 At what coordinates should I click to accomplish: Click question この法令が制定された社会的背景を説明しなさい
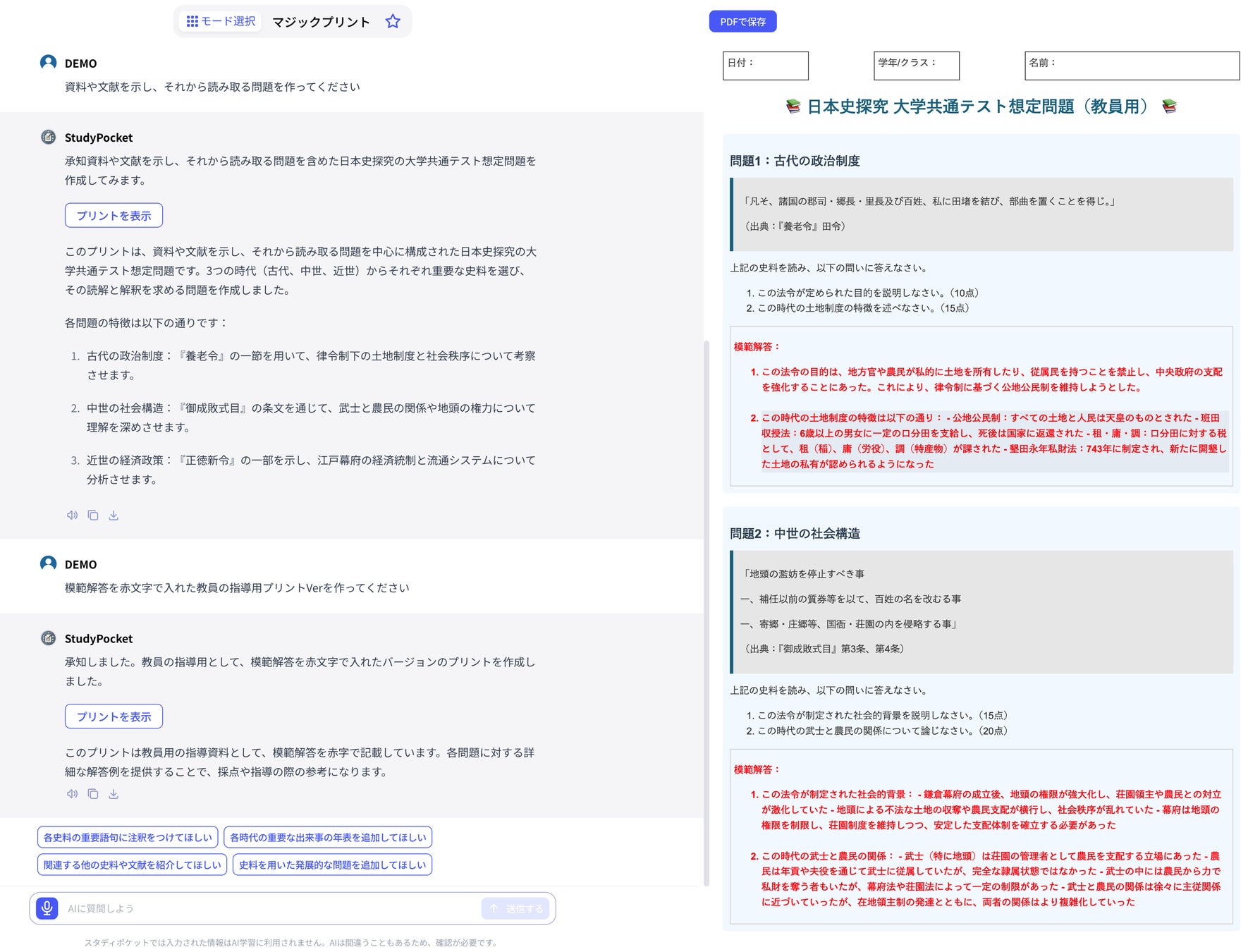[x=882, y=715]
